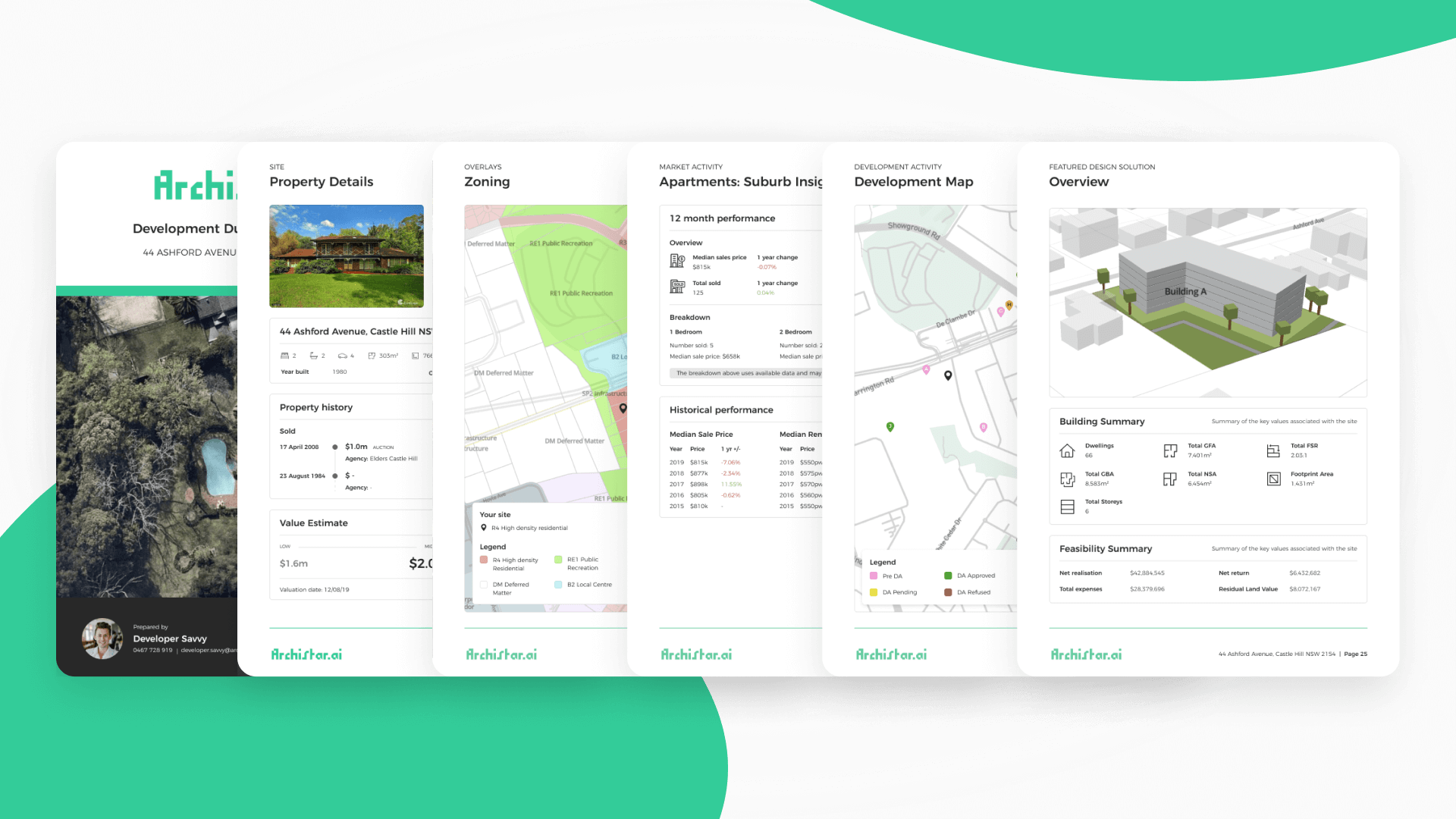The height and width of the screenshot is (819, 1456).
Task: Click the Property history heading
Action: 316,407
